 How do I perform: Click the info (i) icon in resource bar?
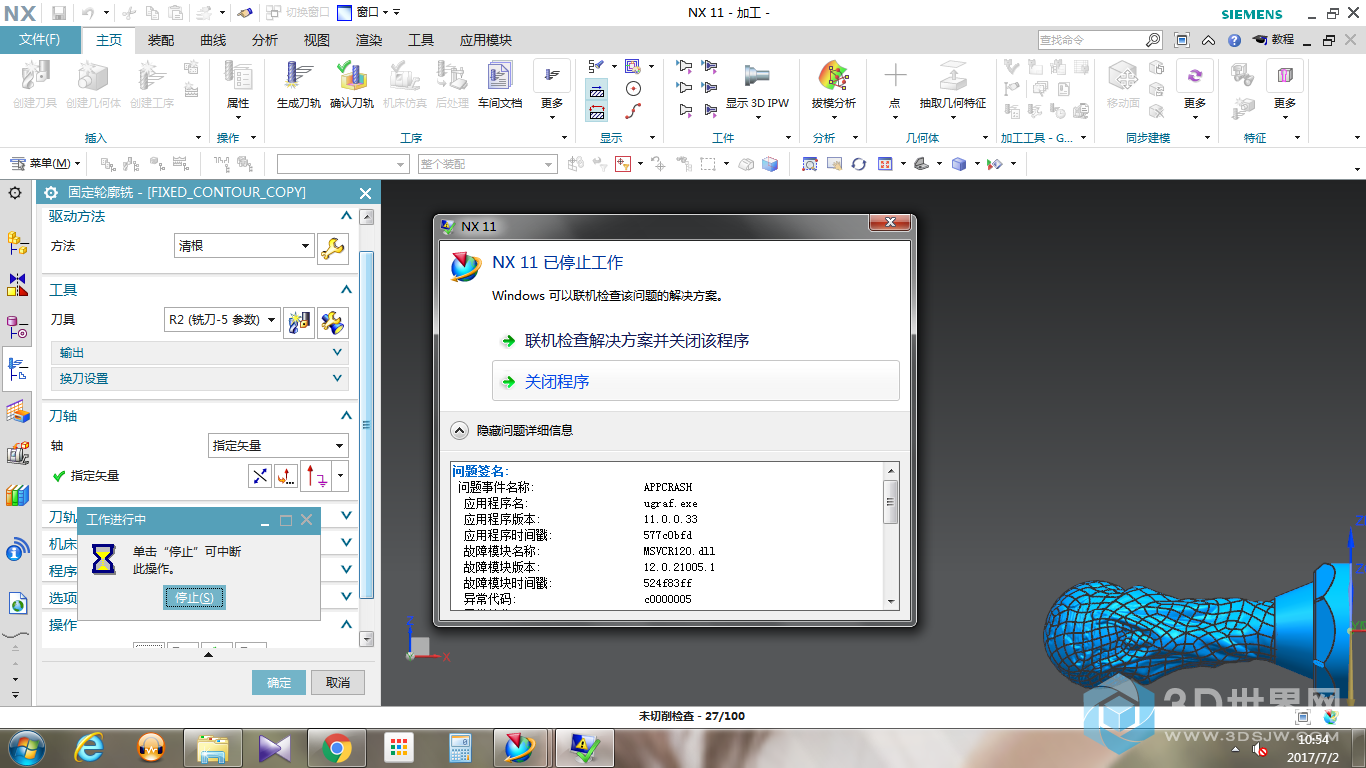[x=17, y=551]
